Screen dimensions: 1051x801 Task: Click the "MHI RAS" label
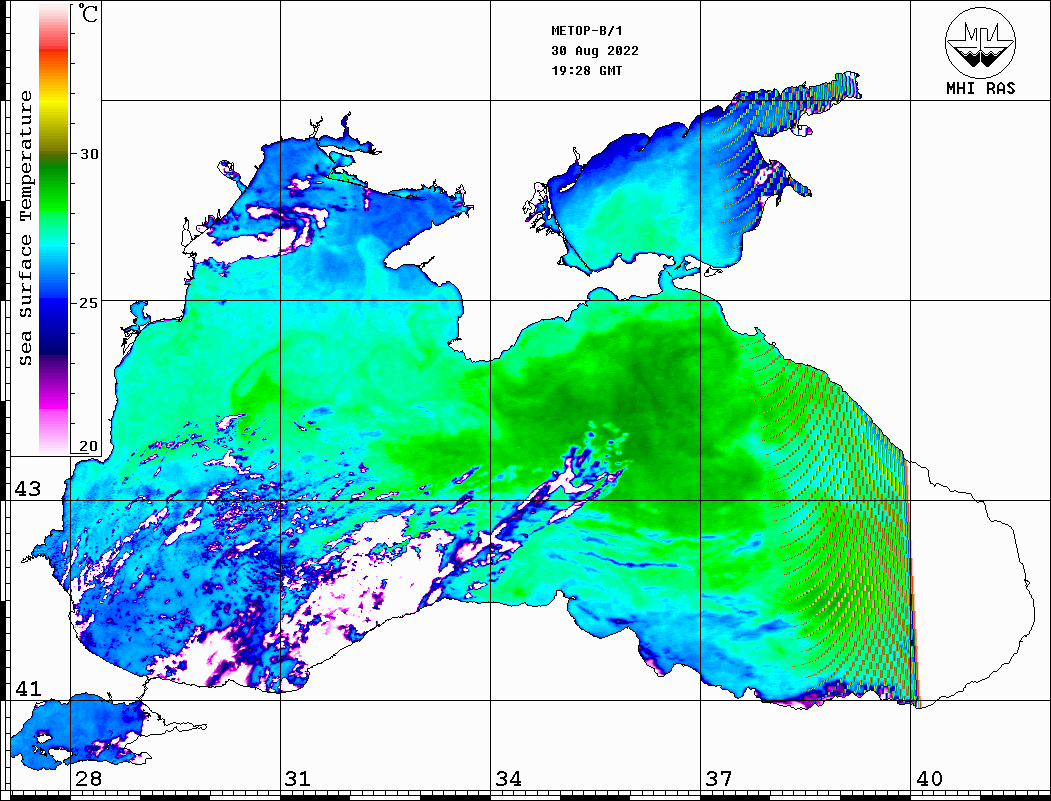click(981, 88)
